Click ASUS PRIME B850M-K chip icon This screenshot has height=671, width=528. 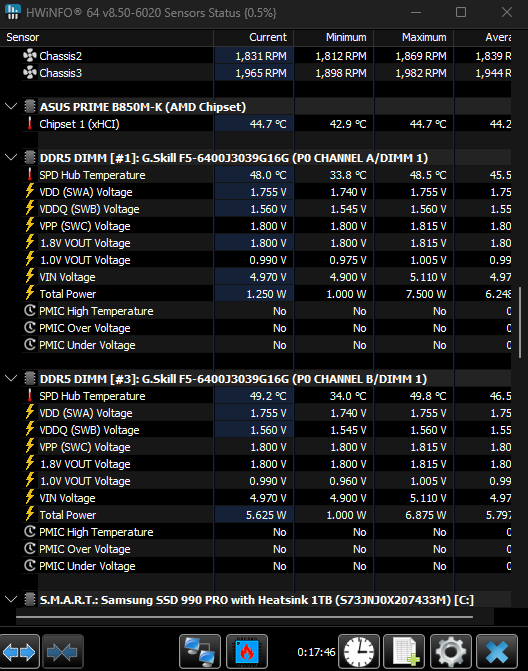pyautogui.click(x=30, y=107)
